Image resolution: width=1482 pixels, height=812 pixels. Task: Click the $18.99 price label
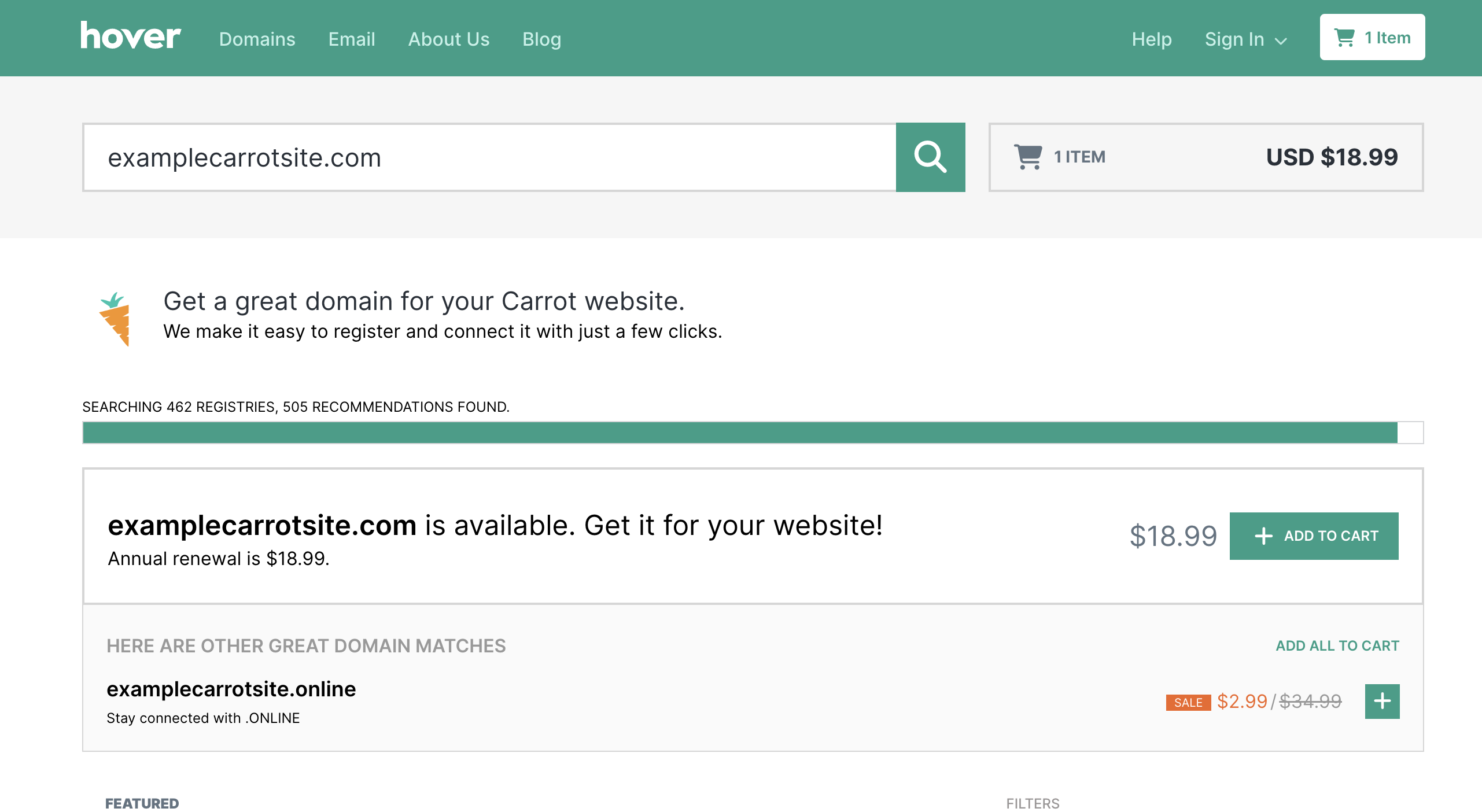1173,536
